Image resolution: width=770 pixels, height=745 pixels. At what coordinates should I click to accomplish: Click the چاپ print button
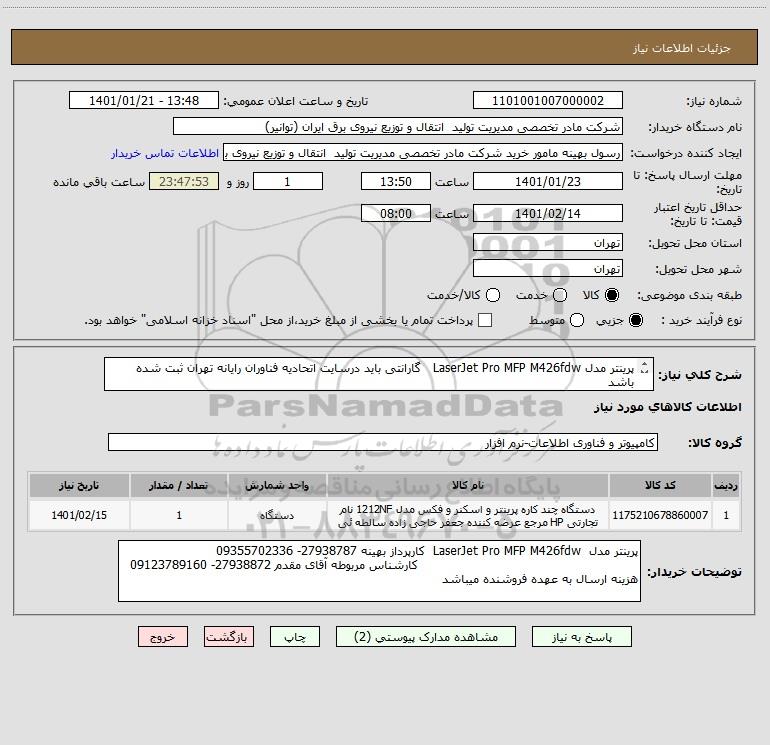(295, 637)
